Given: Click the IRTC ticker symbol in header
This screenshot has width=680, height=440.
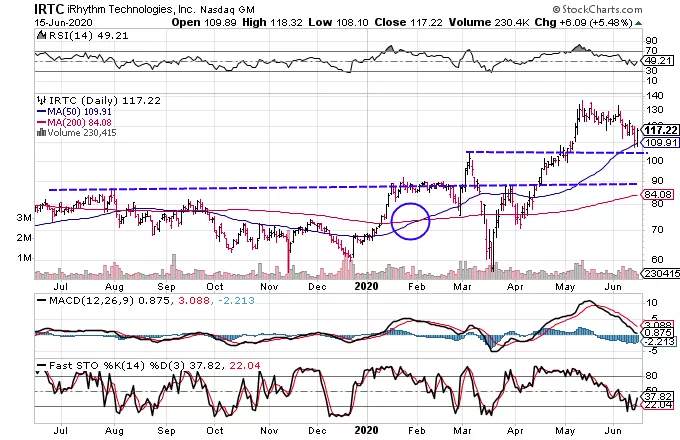Looking at the screenshot, I should point(49,8).
